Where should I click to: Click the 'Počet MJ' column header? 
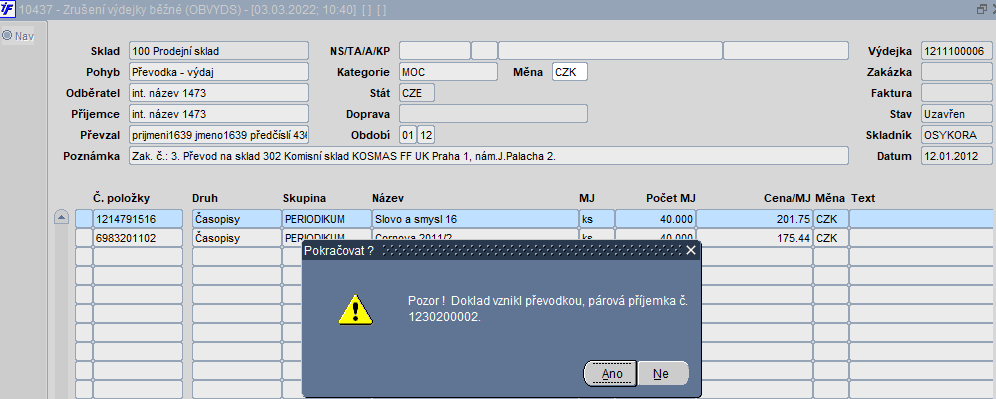tap(671, 198)
